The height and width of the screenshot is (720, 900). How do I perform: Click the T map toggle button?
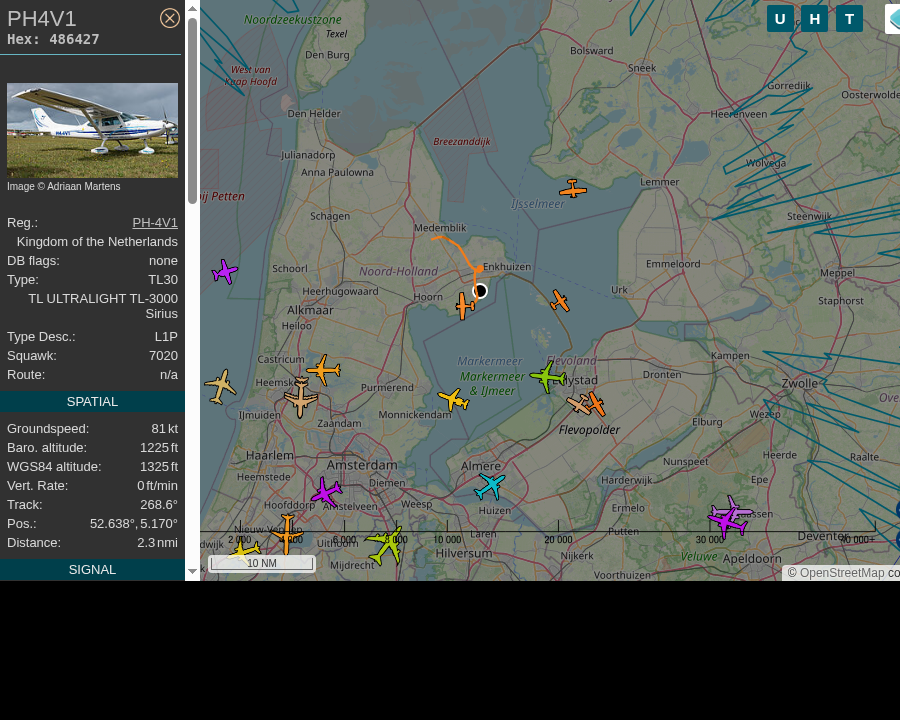click(849, 19)
